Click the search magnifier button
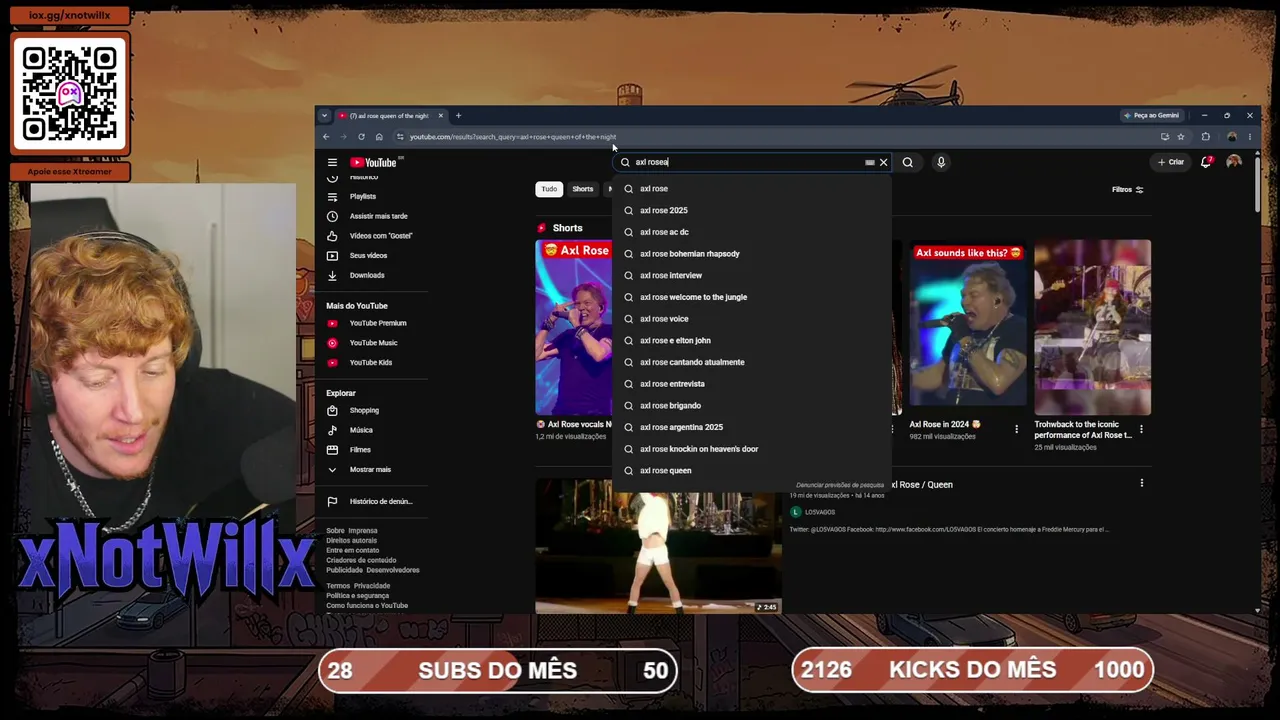The height and width of the screenshot is (720, 1280). (x=908, y=162)
